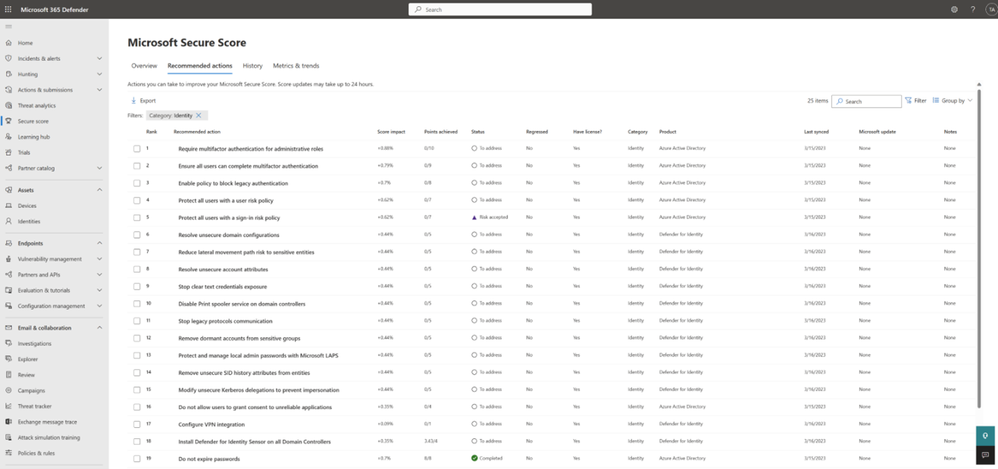Click the Vulnerability management icon

coord(8,259)
